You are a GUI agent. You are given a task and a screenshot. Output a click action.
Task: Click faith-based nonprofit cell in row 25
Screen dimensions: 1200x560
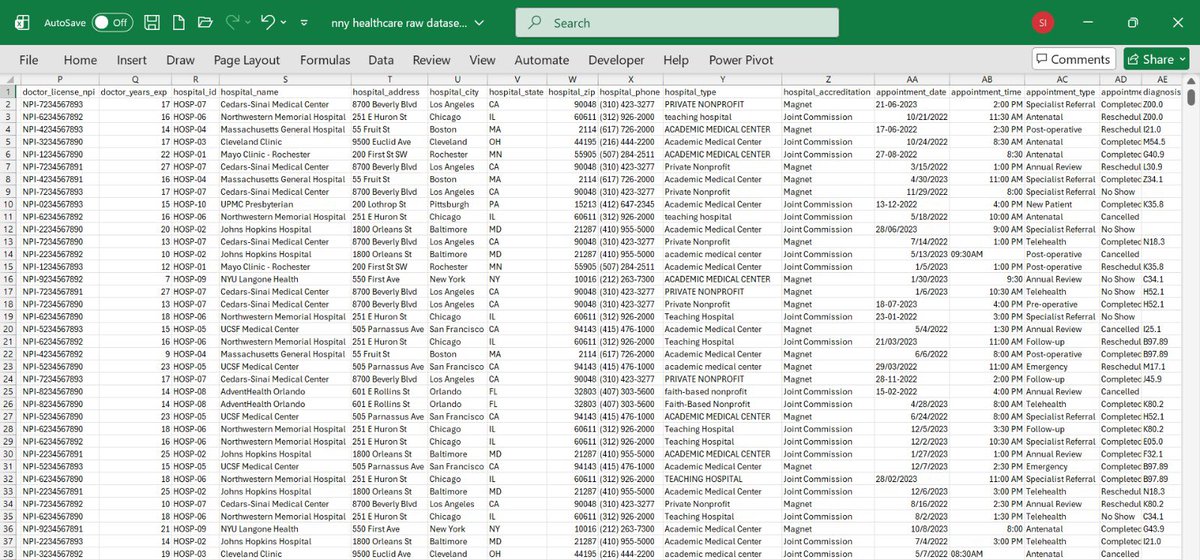(x=721, y=392)
